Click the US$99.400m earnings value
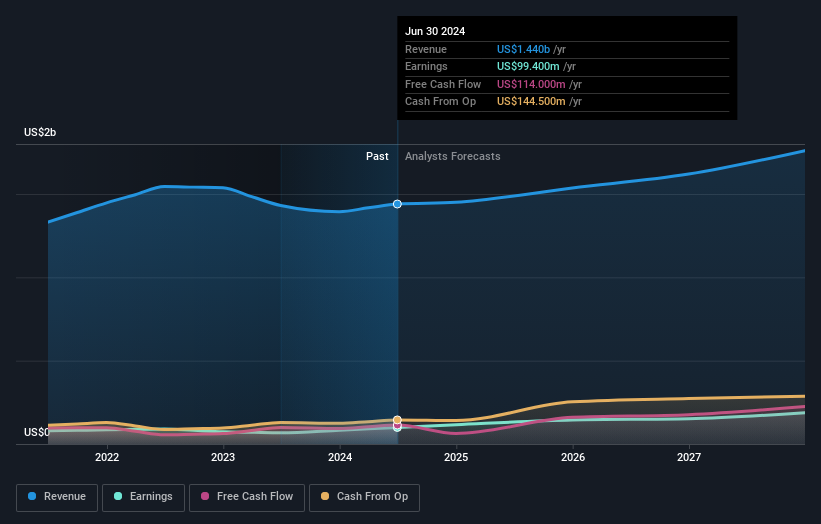 point(528,66)
